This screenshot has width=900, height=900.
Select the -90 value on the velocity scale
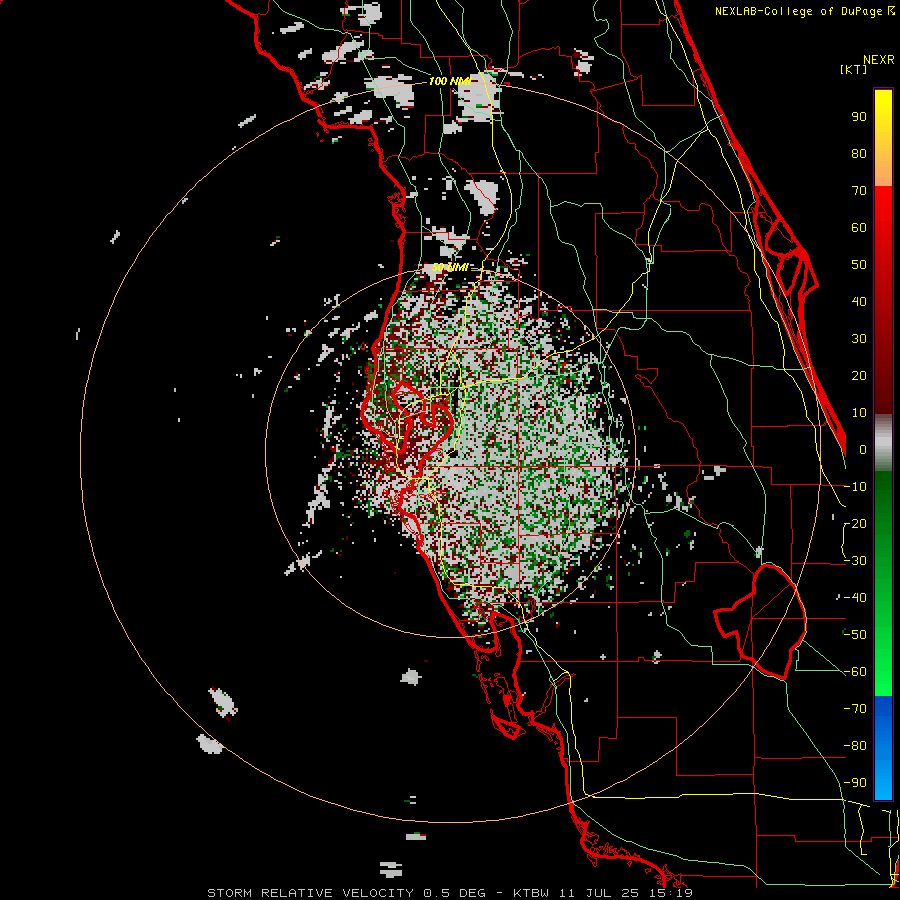coord(855,783)
